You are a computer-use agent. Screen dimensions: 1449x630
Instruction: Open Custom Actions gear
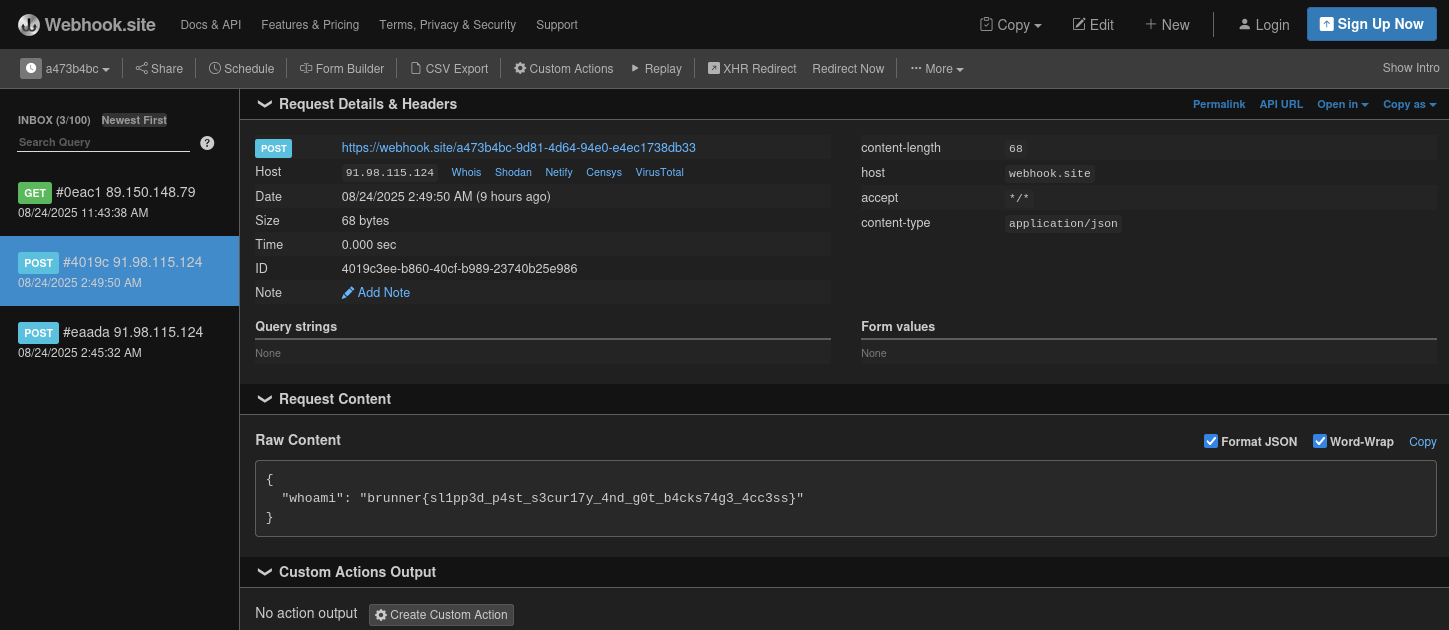520,69
